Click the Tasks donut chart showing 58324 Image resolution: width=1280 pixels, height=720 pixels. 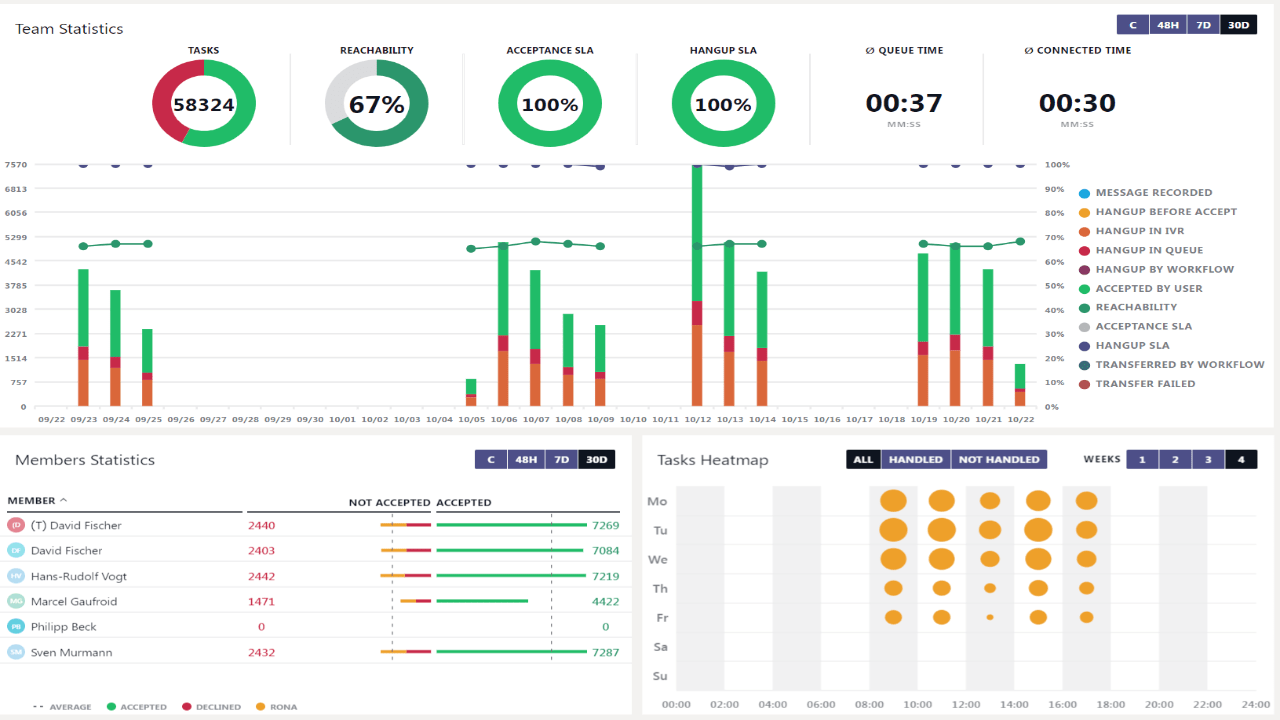pos(204,104)
